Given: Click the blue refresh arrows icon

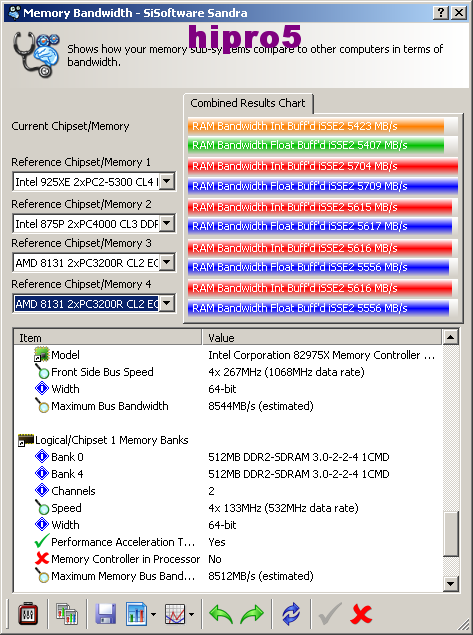Looking at the screenshot, I should pos(291,614).
